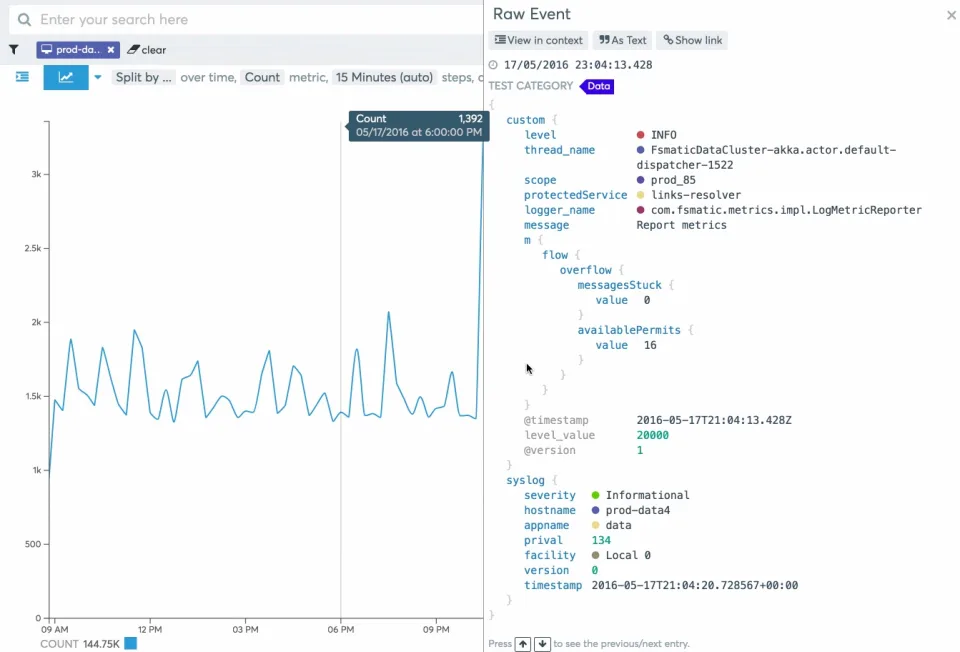
Task: Click dot beside Local 0 facility
Action: [x=595, y=555]
